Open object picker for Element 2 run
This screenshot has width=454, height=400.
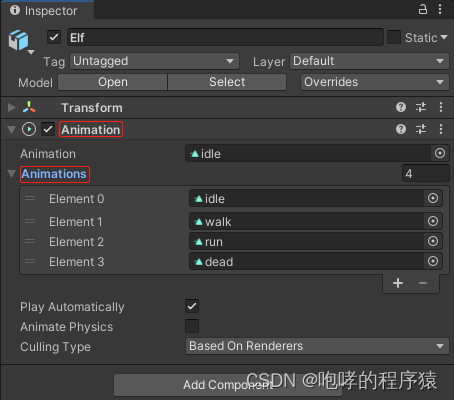coord(433,241)
